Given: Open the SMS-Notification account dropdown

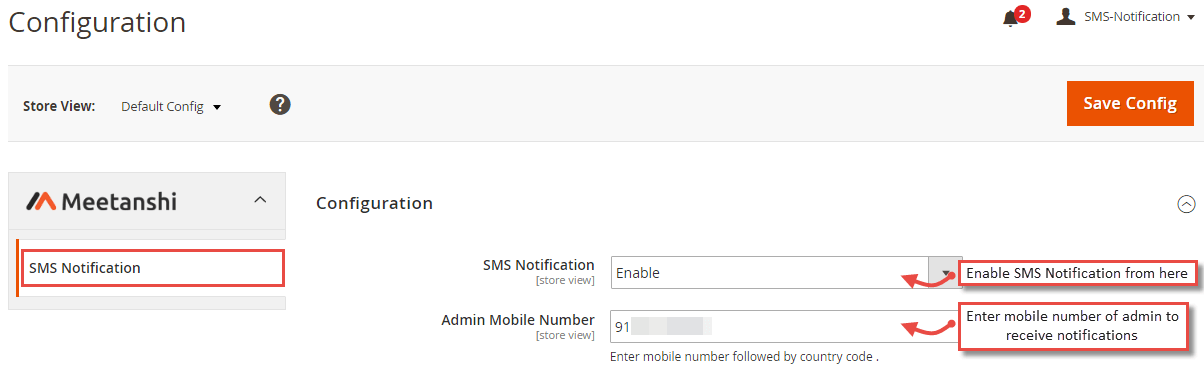Looking at the screenshot, I should pos(1126,17).
